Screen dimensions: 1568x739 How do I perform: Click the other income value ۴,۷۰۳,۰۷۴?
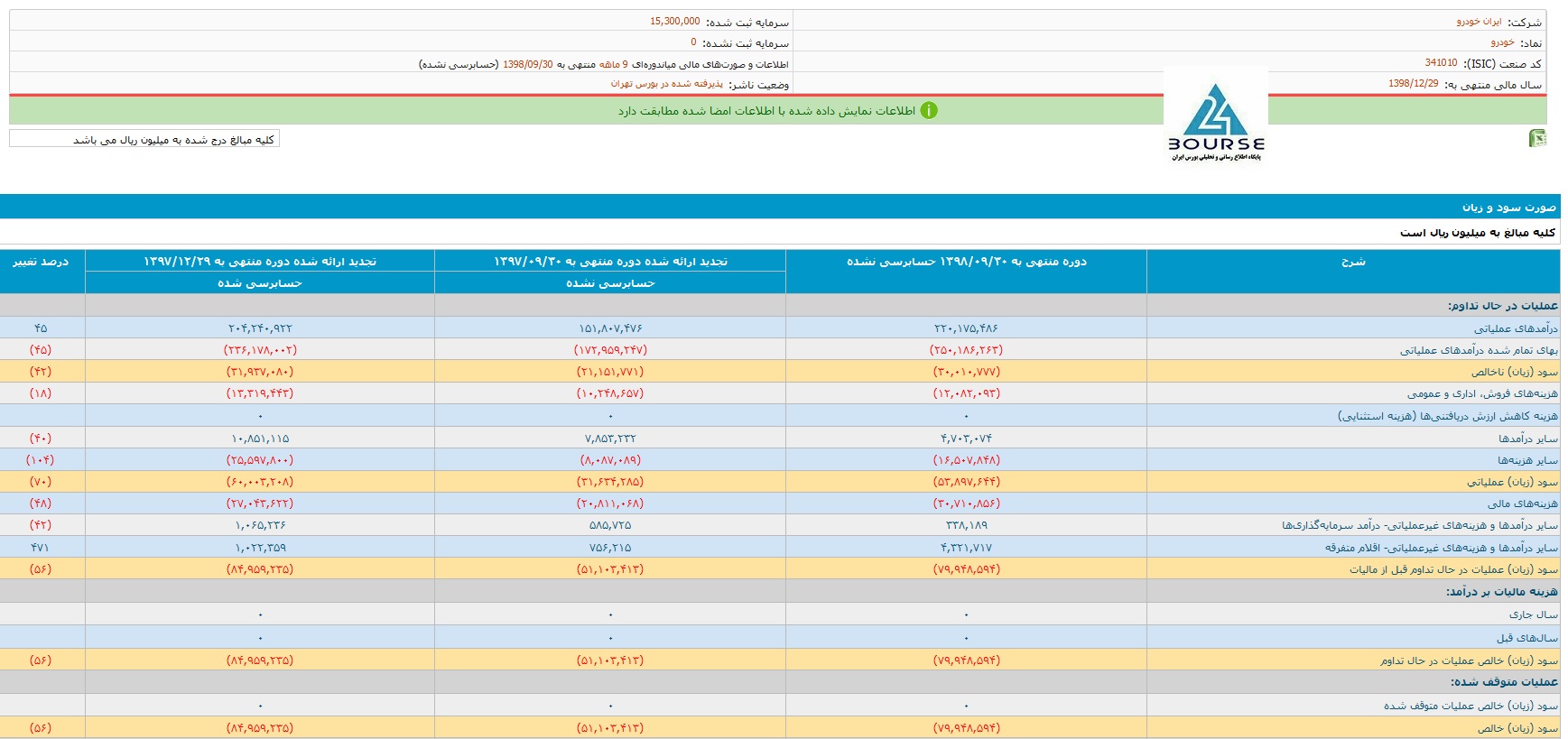(x=966, y=439)
